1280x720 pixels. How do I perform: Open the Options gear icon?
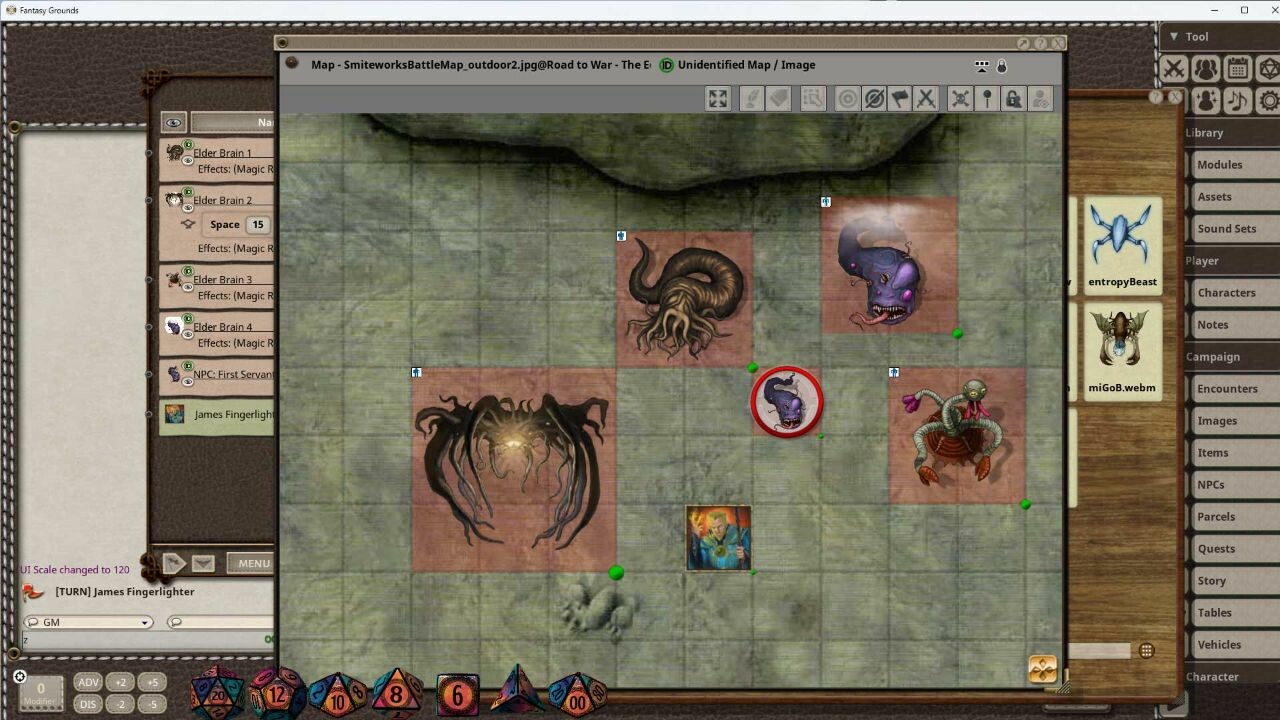click(1269, 100)
